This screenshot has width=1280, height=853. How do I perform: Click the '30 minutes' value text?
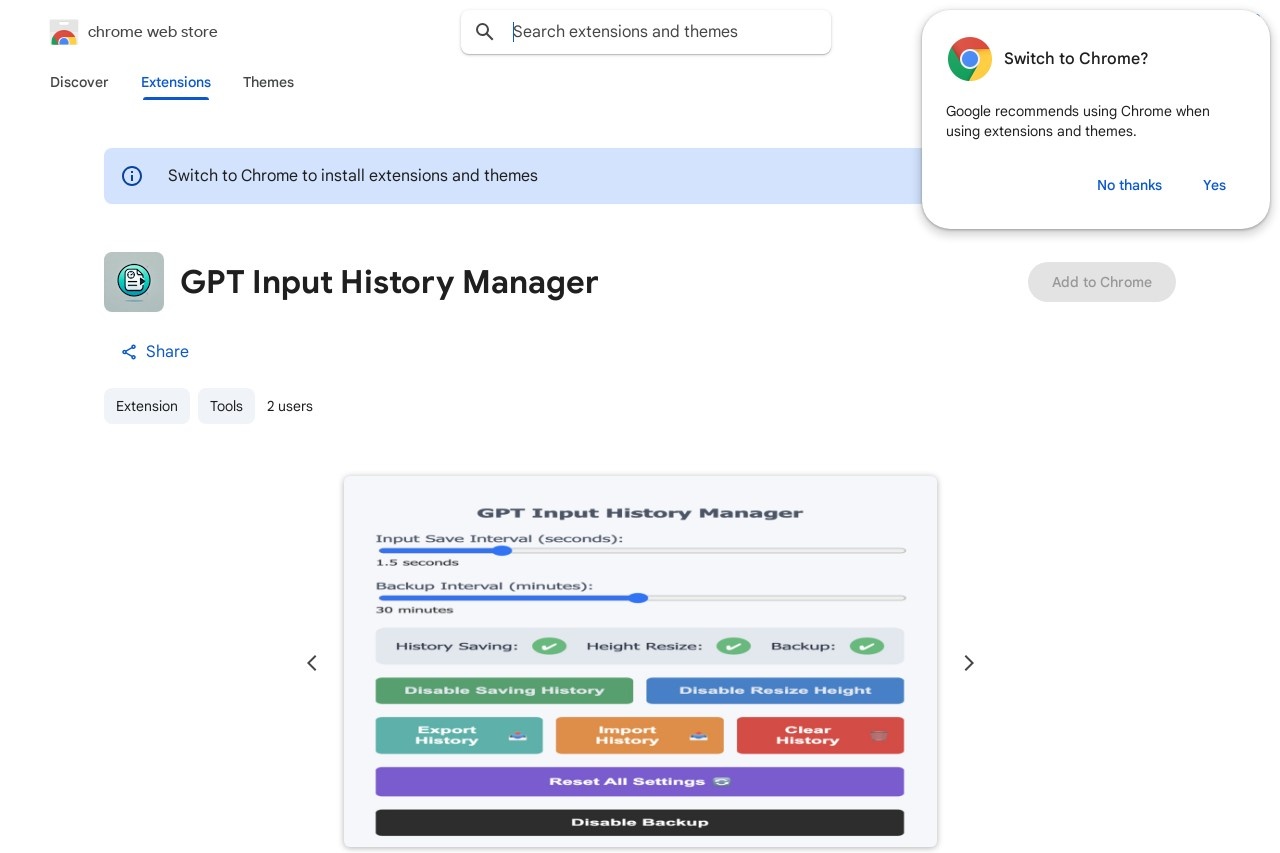pos(414,610)
